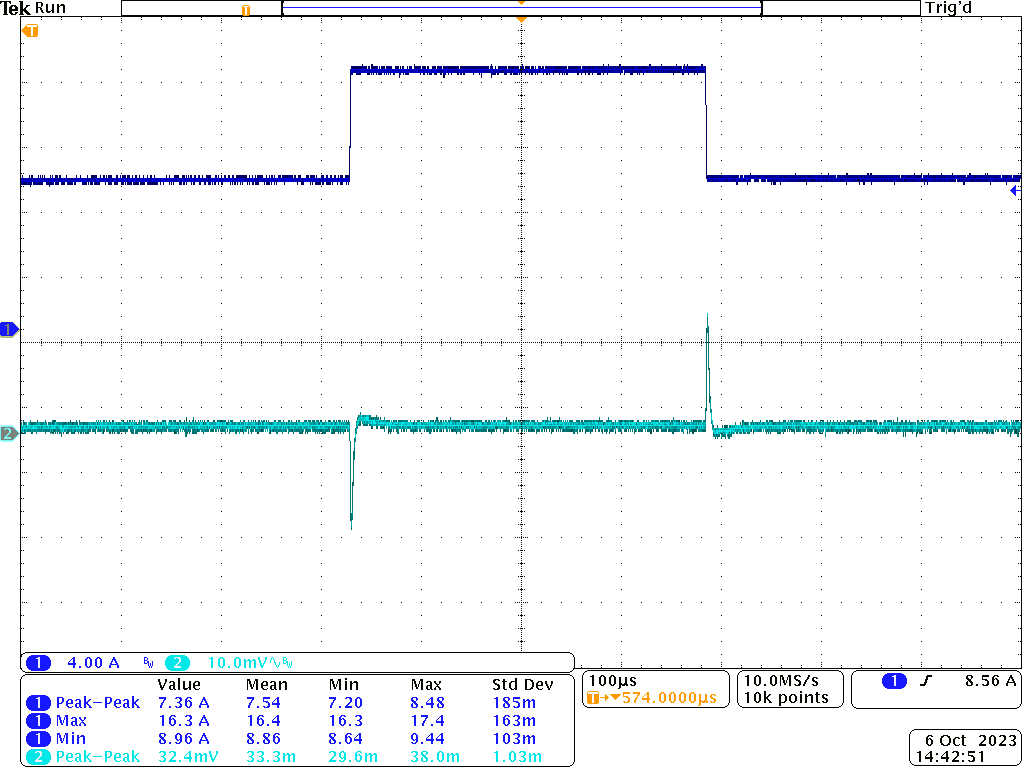Click the bandwidth limit icon beside 4.00 A
The image size is (1024, 768).
coord(147,662)
